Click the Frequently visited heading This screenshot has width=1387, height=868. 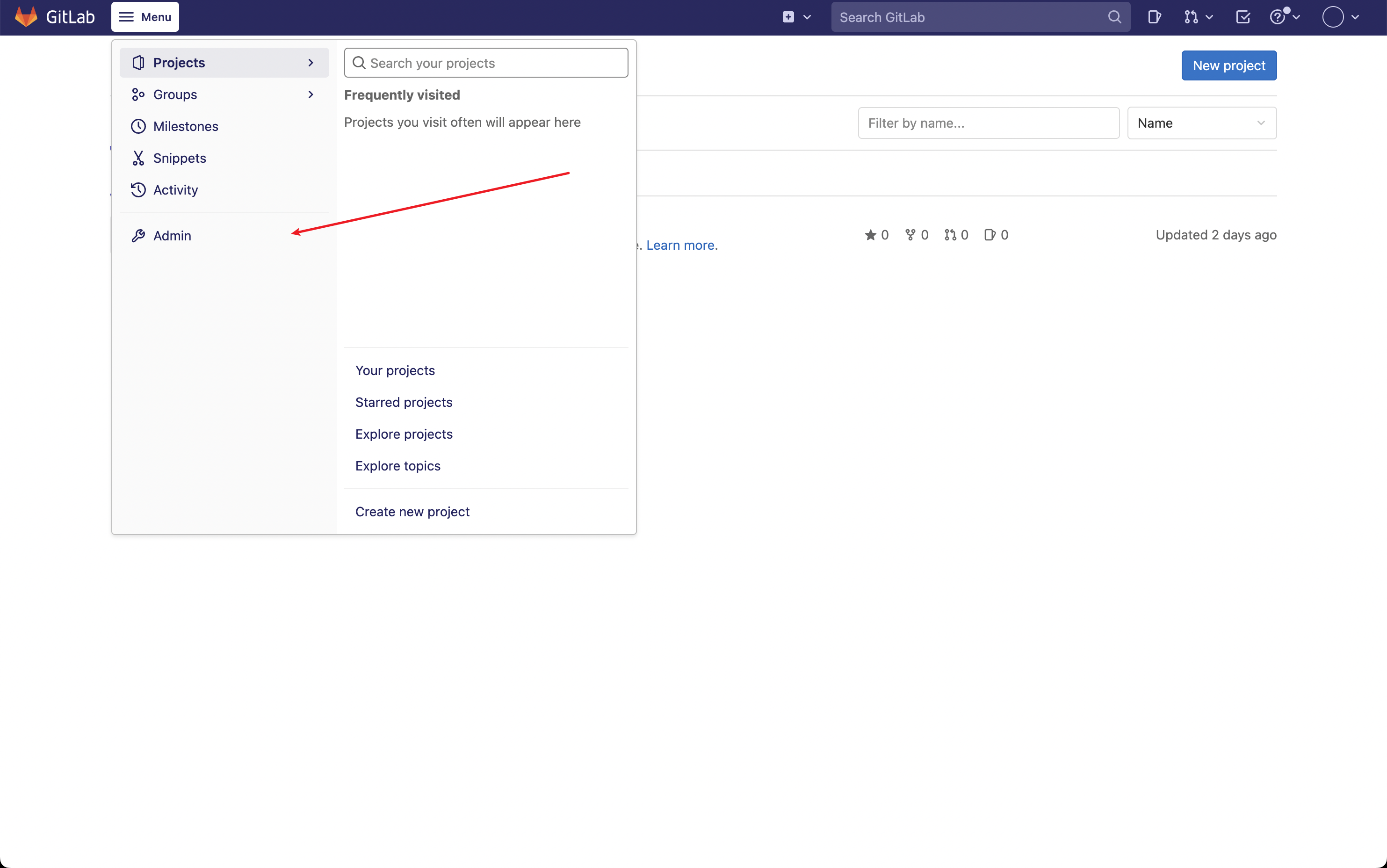click(x=402, y=95)
